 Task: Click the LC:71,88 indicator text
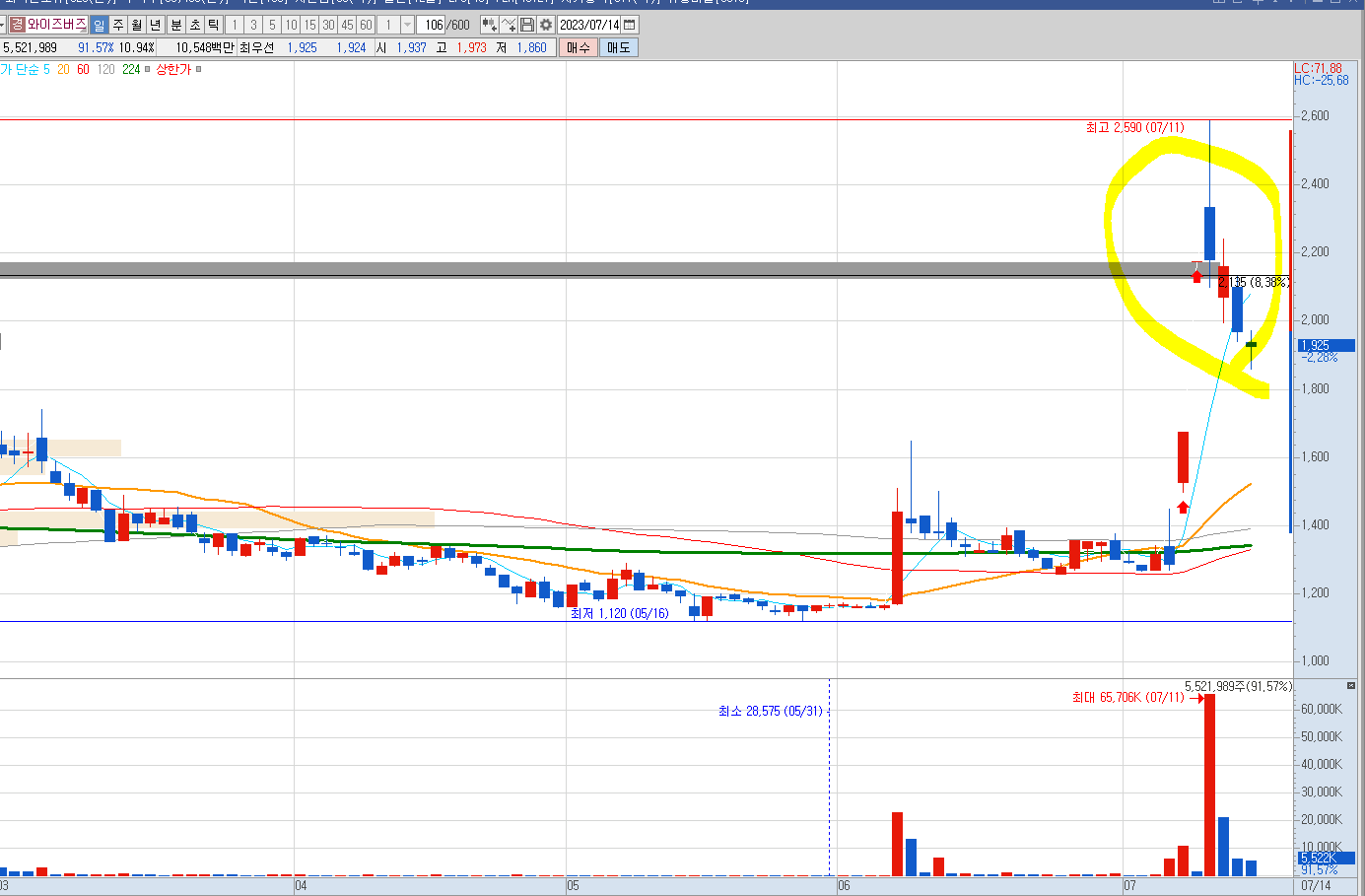pos(1318,68)
